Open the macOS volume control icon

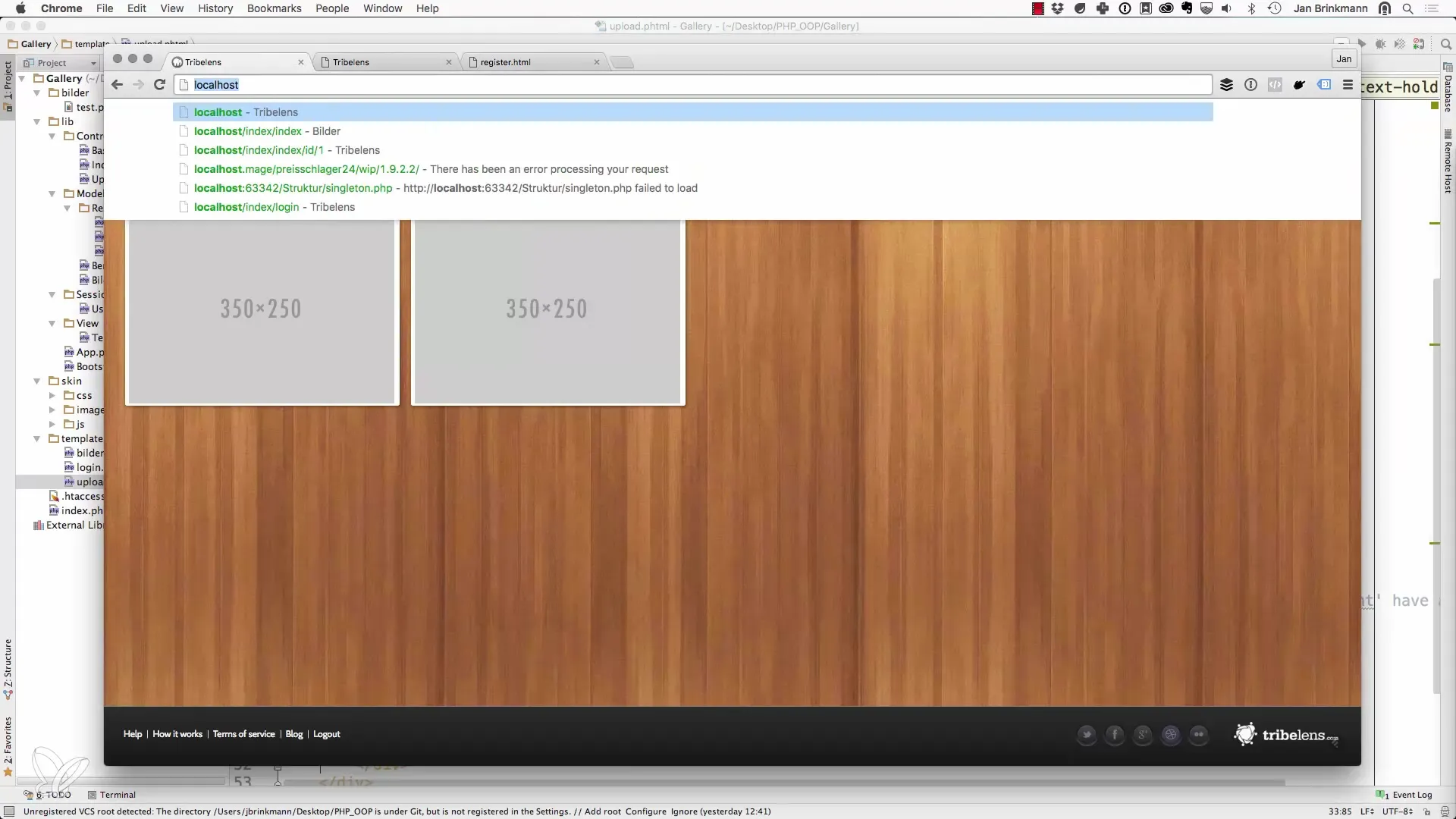(1227, 8)
